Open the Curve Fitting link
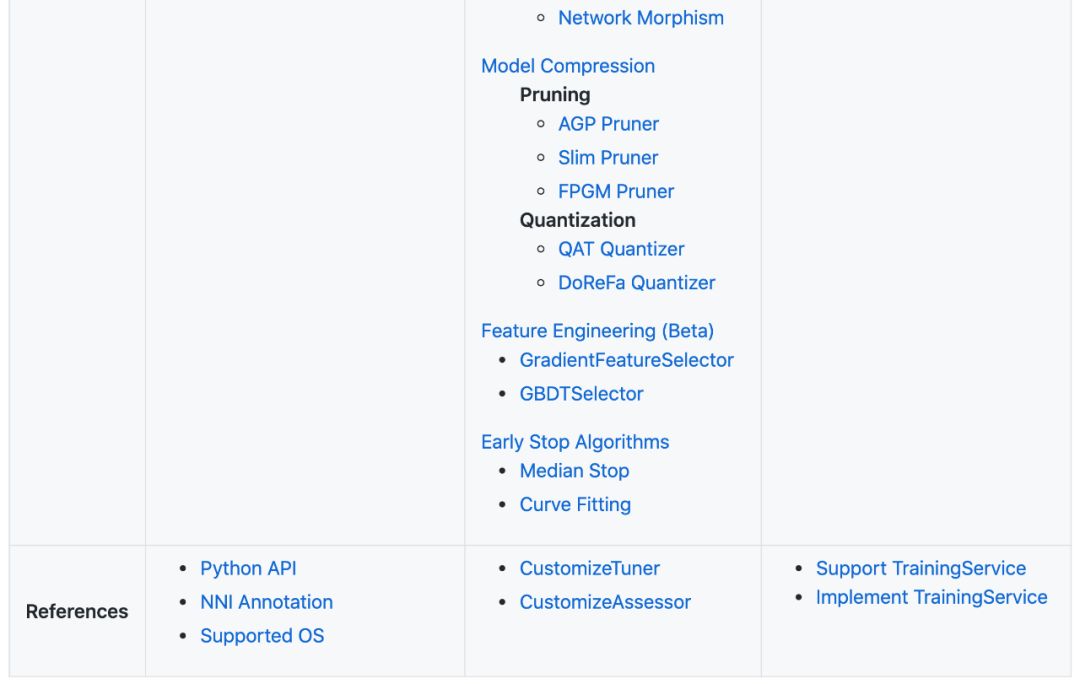This screenshot has height=684, width=1080. click(575, 505)
